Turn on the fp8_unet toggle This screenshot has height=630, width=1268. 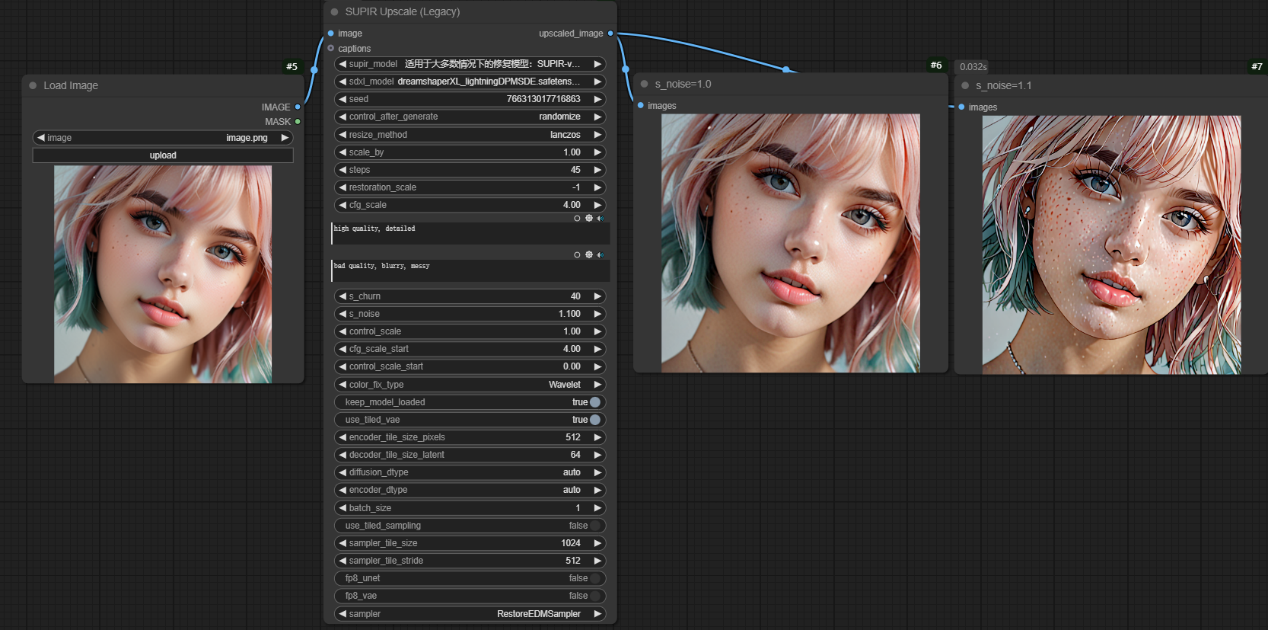pos(594,578)
